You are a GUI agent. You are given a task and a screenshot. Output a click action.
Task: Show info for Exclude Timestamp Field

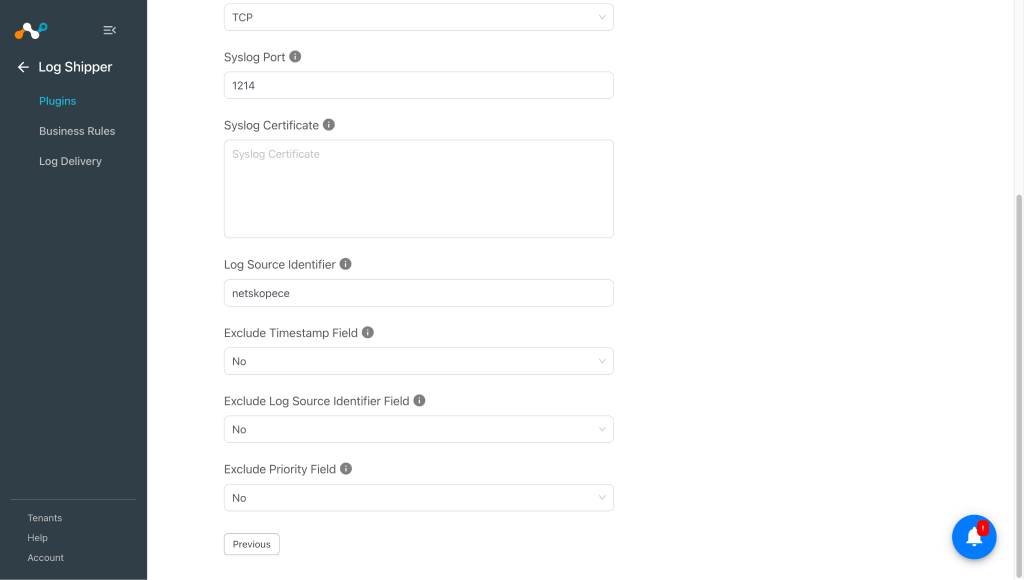pyautogui.click(x=368, y=332)
